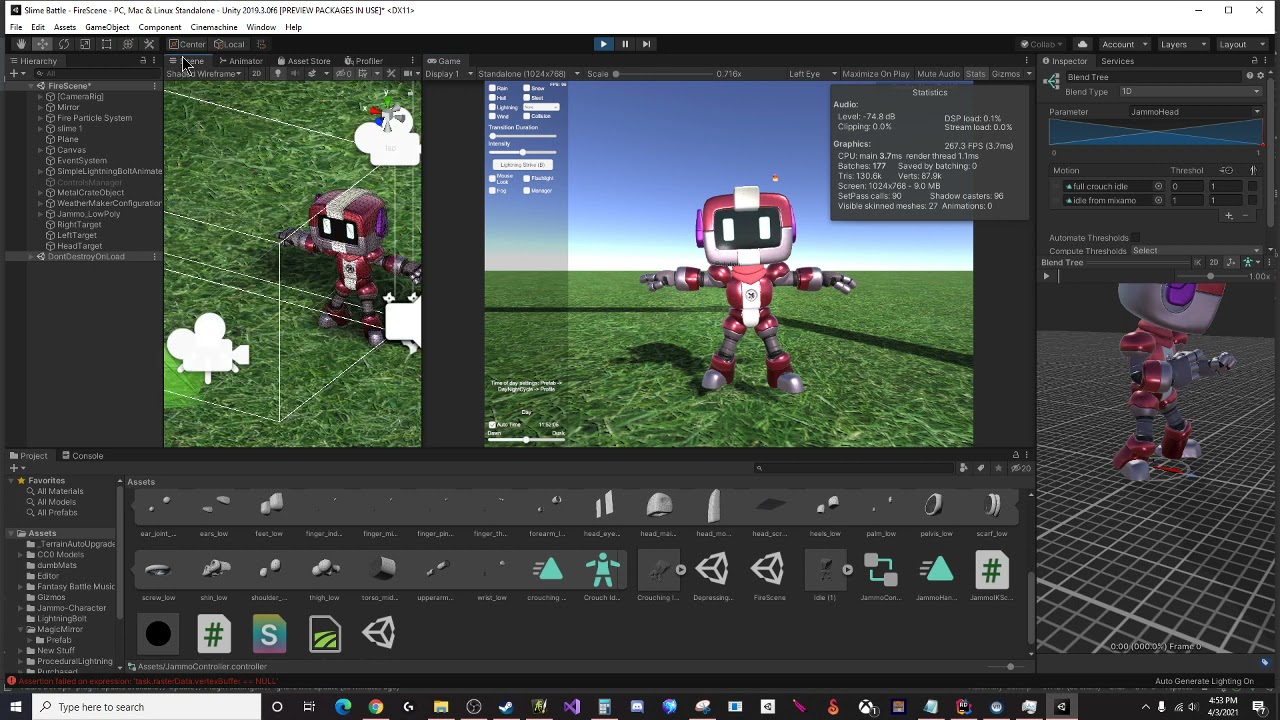The width and height of the screenshot is (1280, 720).
Task: Click the Project search field
Action: pyautogui.click(x=855, y=468)
